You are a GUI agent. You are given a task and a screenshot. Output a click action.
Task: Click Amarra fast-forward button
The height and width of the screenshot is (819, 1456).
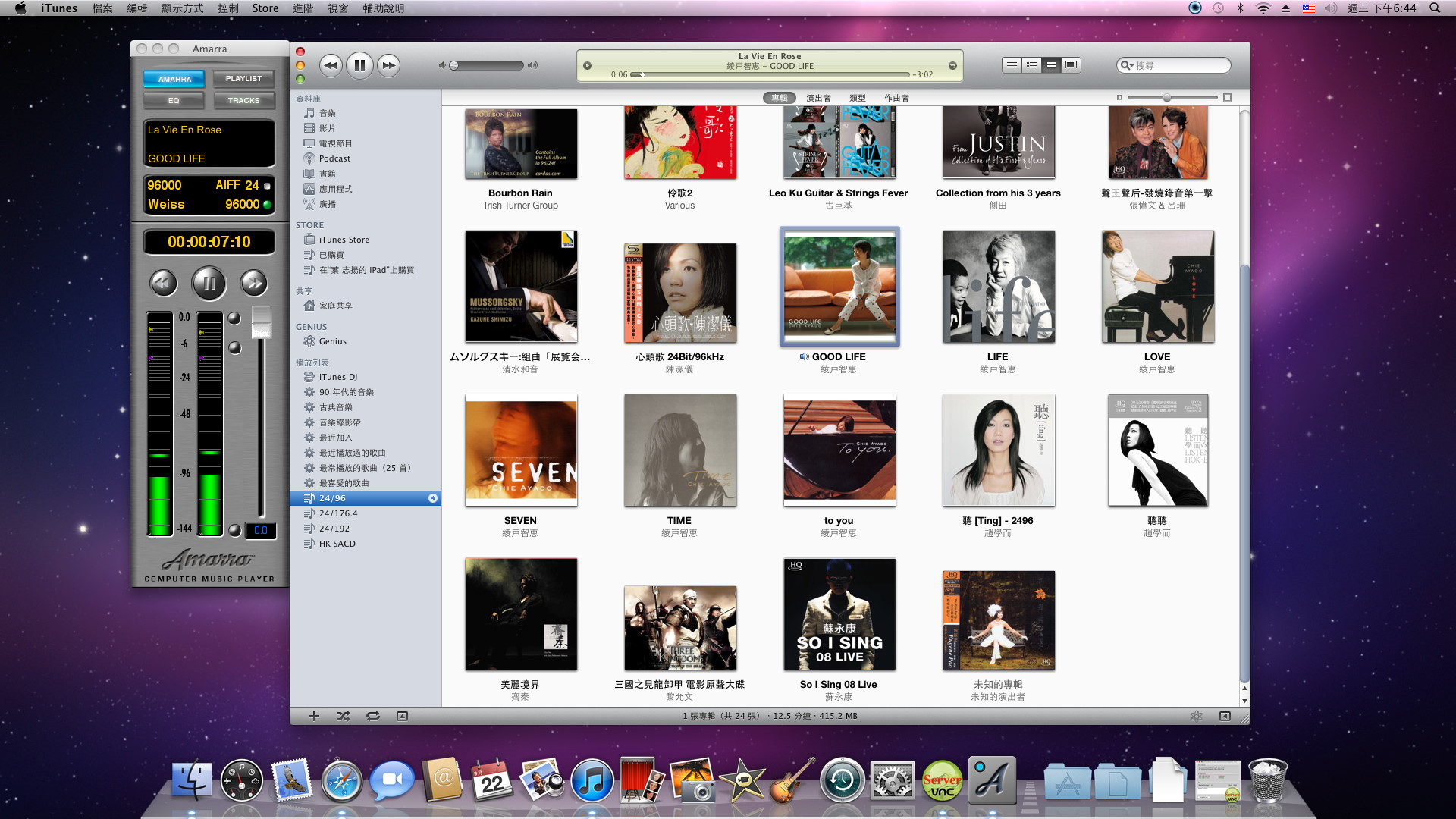[x=254, y=284]
